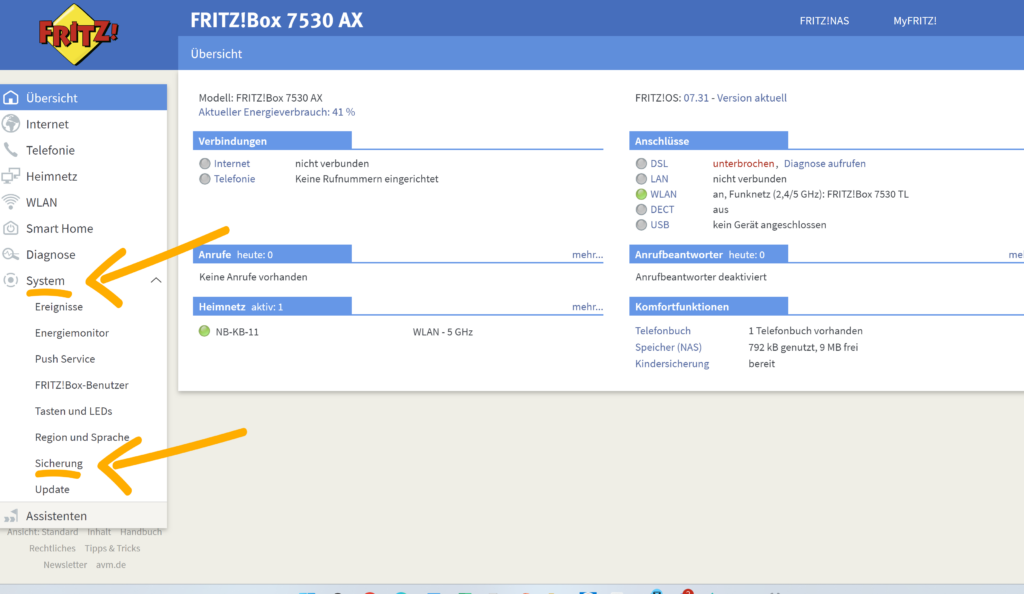Open Sicherung under System
1024x594 pixels.
coord(59,463)
